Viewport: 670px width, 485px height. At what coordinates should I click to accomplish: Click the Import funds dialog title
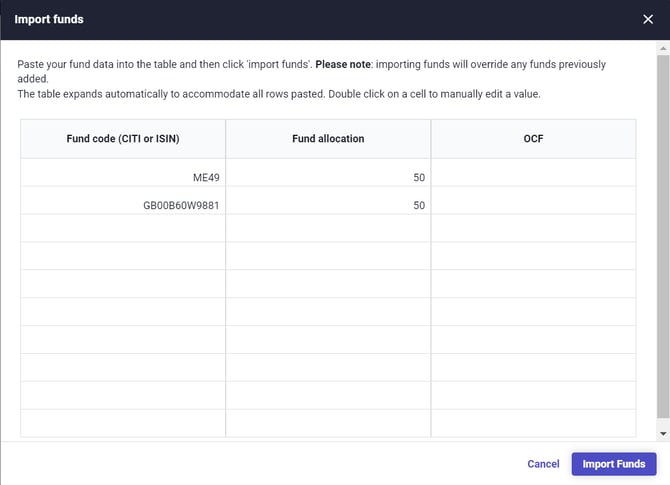(x=49, y=19)
